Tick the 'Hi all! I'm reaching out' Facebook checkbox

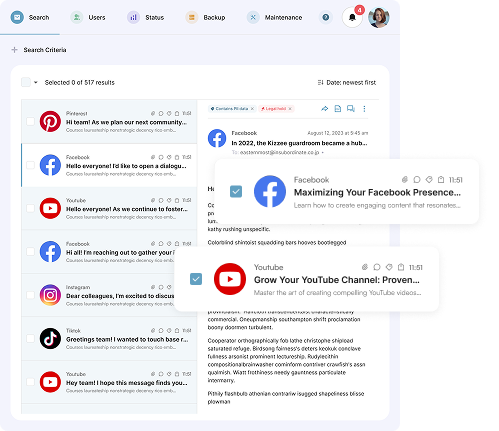point(30,252)
